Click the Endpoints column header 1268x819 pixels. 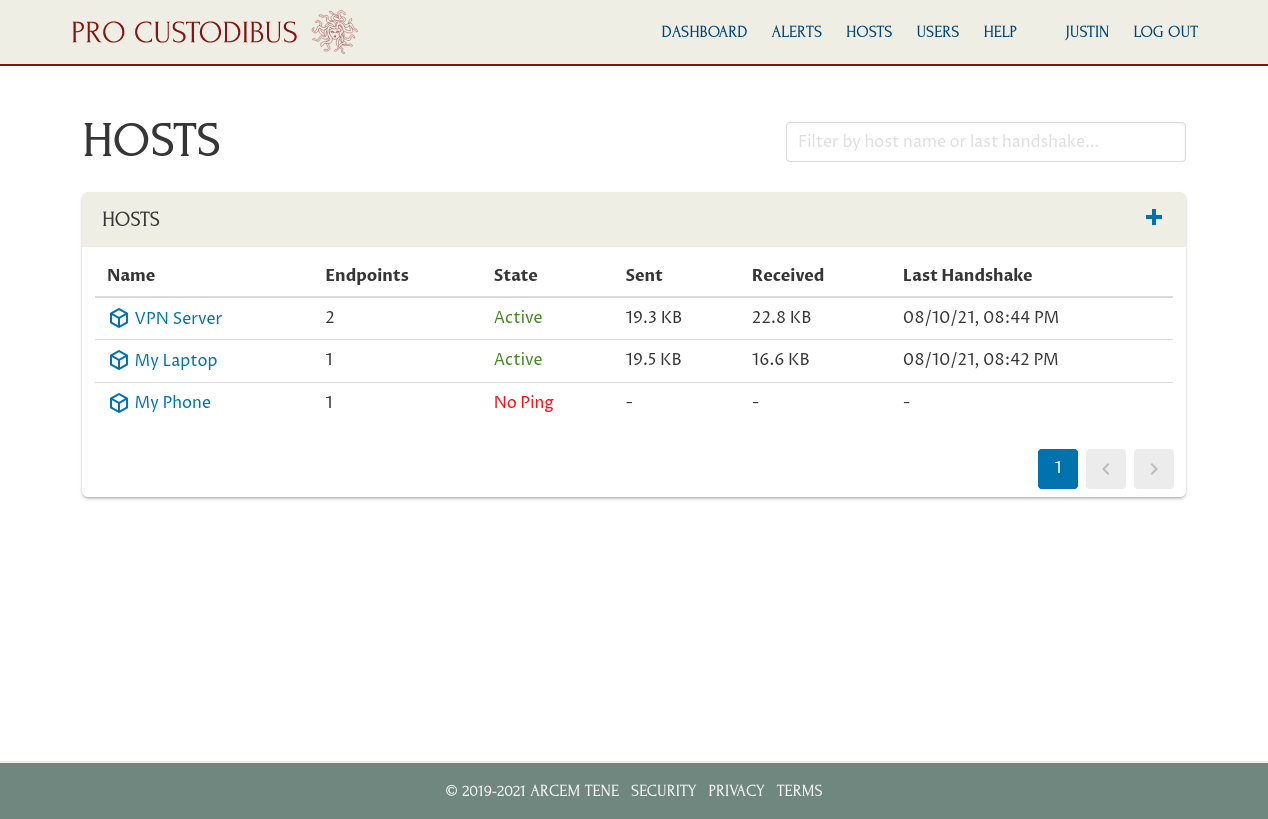pos(367,275)
